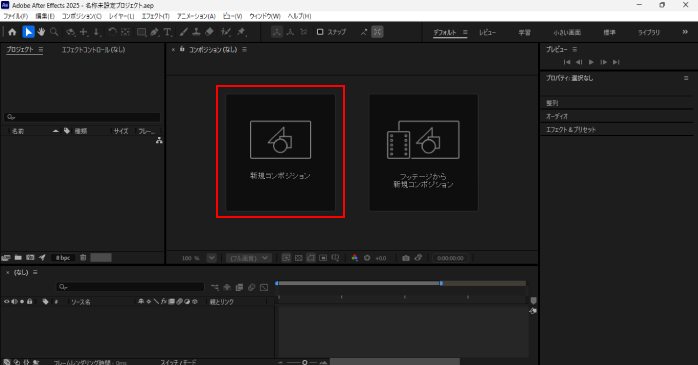Open the プロジェクト panel menu
The height and width of the screenshot is (365, 698).
click(41, 49)
